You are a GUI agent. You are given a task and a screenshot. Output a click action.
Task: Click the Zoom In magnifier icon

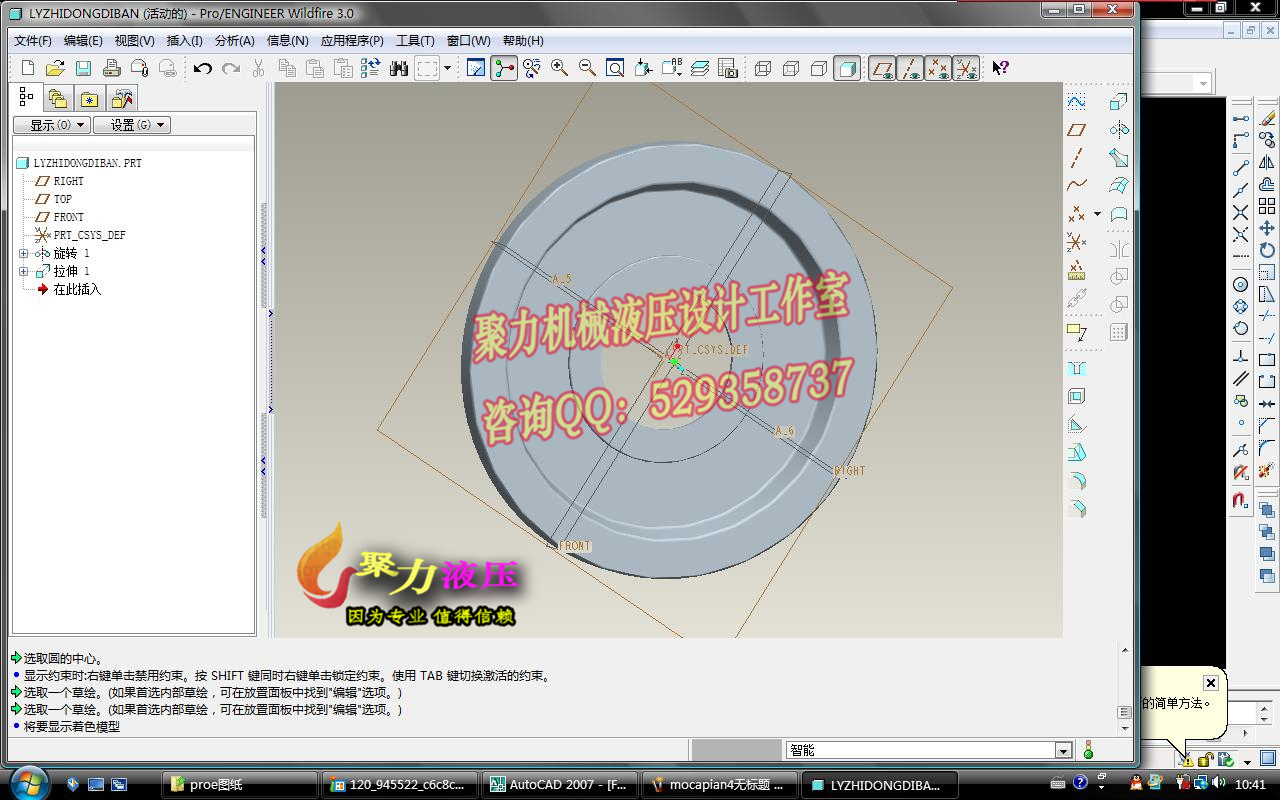(x=560, y=68)
